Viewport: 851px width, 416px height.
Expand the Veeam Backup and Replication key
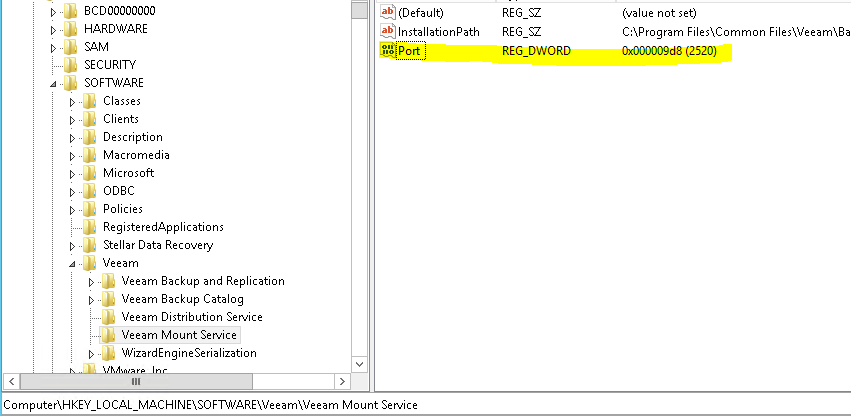point(91,282)
